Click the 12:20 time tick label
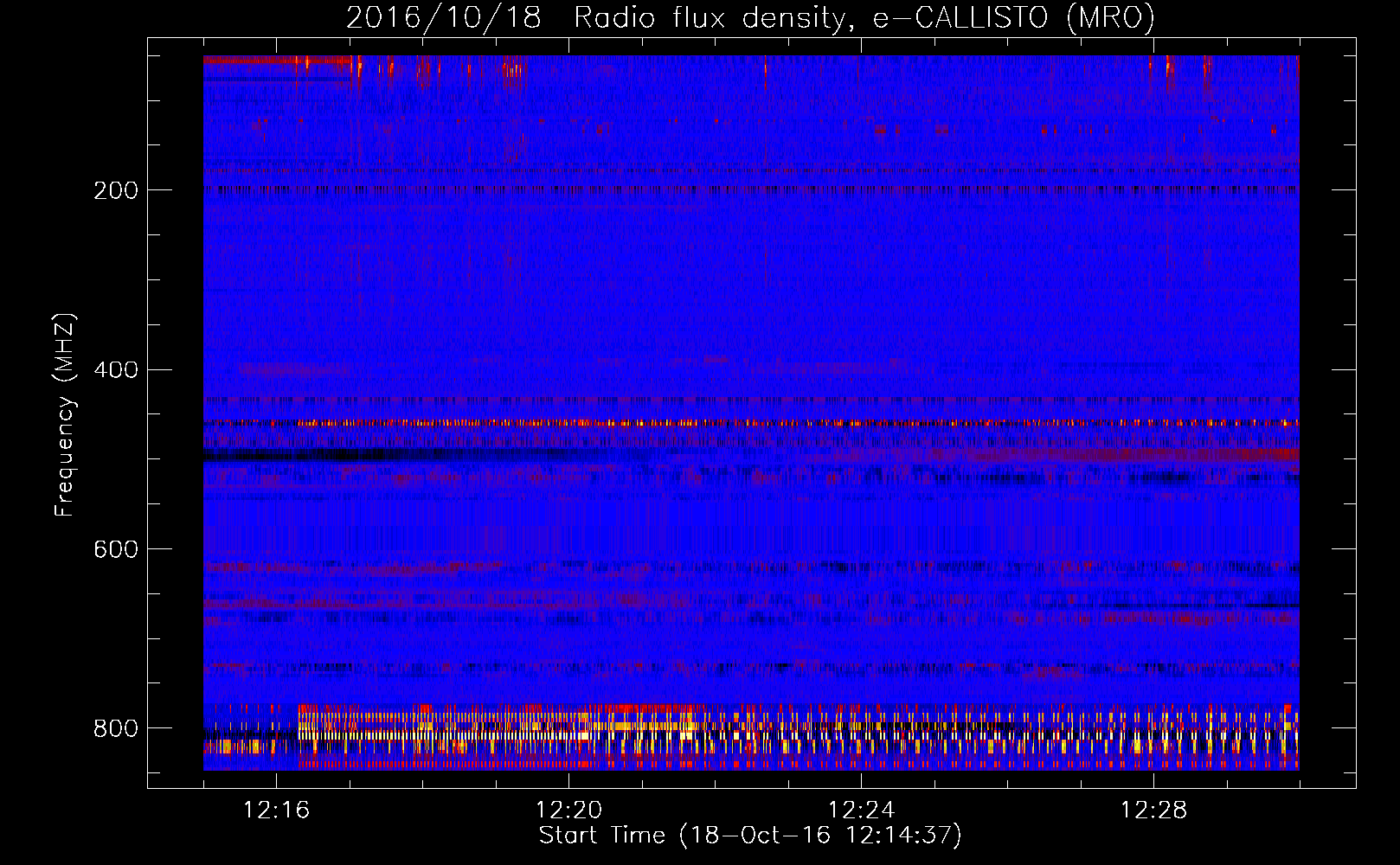This screenshot has width=1400, height=865. pos(568,810)
